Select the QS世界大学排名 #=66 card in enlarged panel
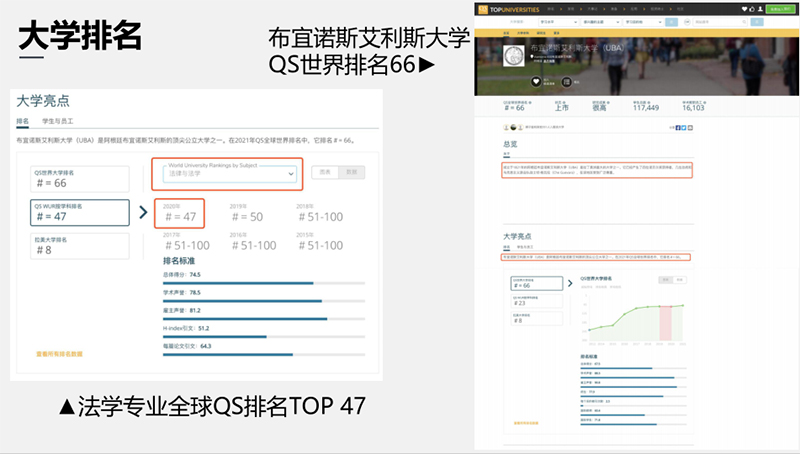 click(80, 179)
